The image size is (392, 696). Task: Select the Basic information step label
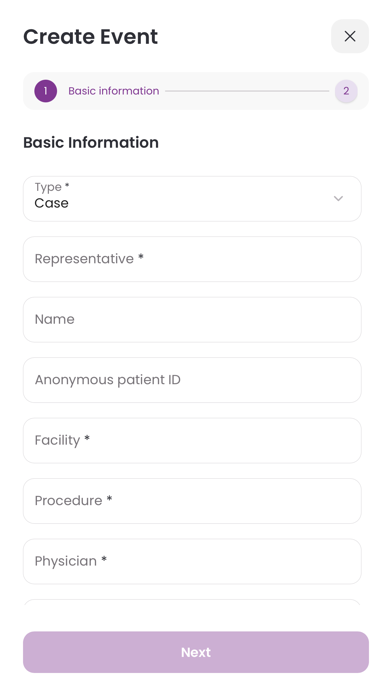coord(114,91)
